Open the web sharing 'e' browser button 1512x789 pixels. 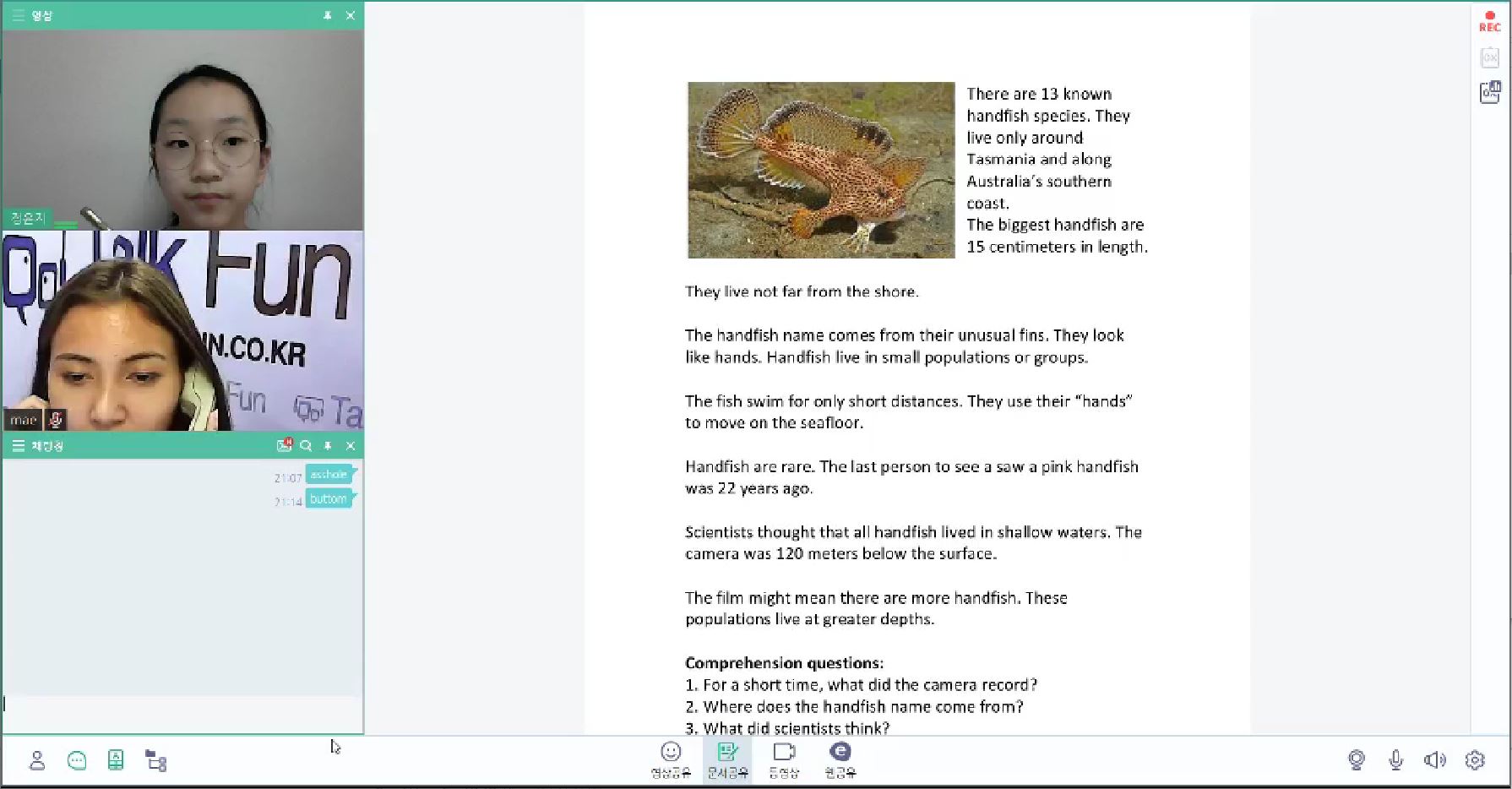click(x=840, y=759)
